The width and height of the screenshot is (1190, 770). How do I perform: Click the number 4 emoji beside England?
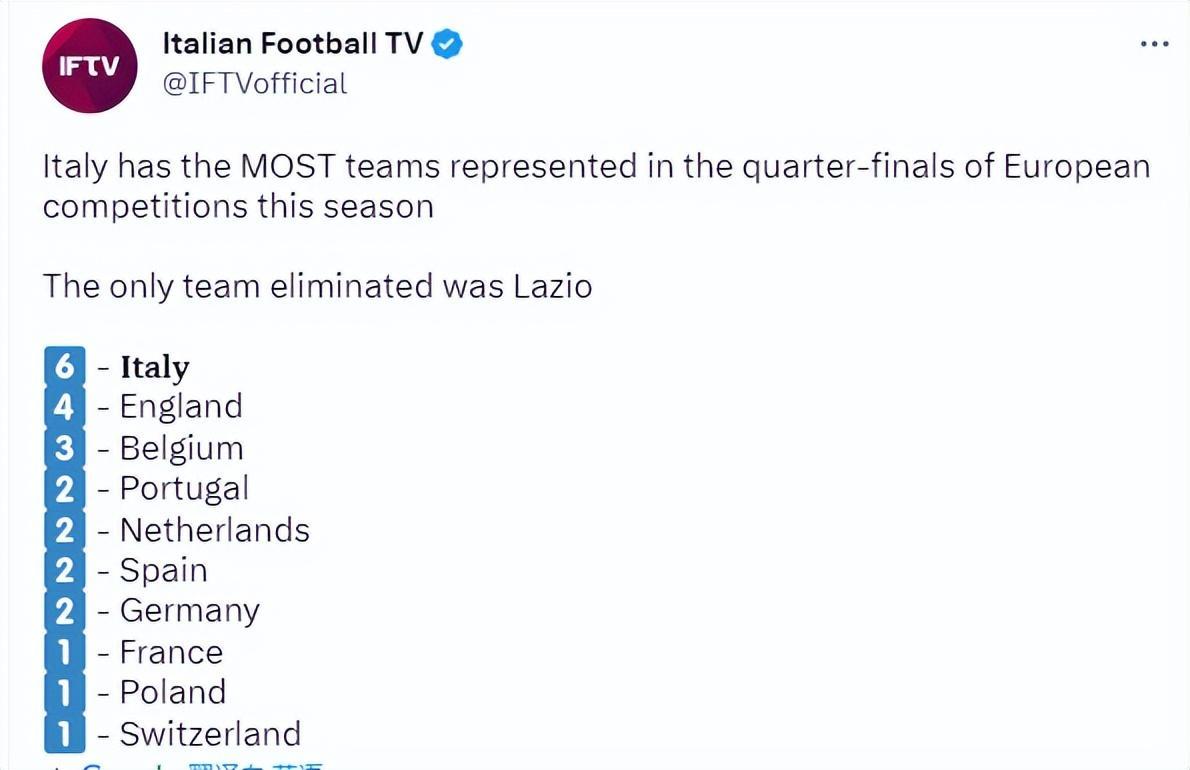[x=64, y=406]
